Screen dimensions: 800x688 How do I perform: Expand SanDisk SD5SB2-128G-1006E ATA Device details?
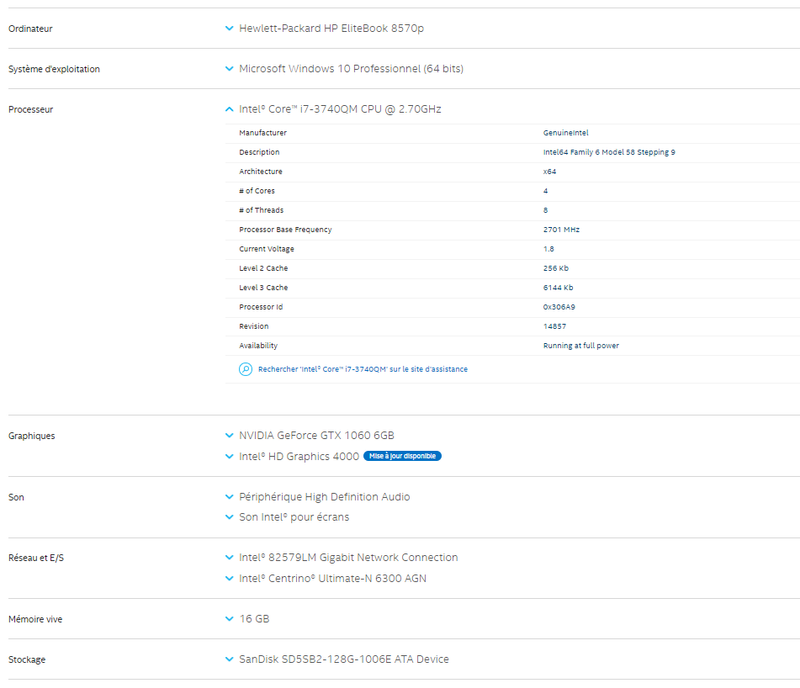[x=229, y=659]
